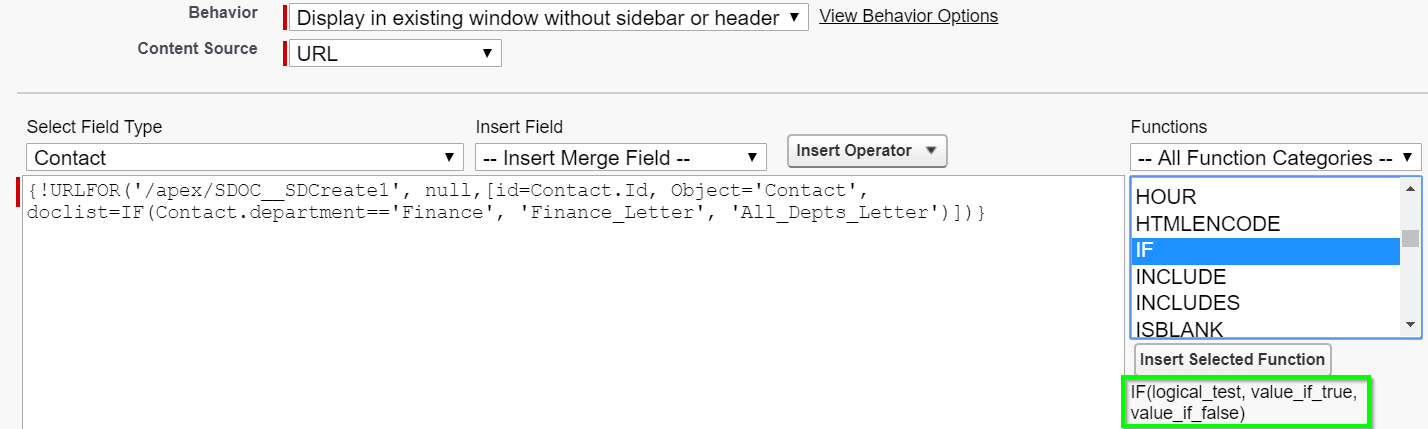Open the All Function Categories dropdown

(1276, 157)
